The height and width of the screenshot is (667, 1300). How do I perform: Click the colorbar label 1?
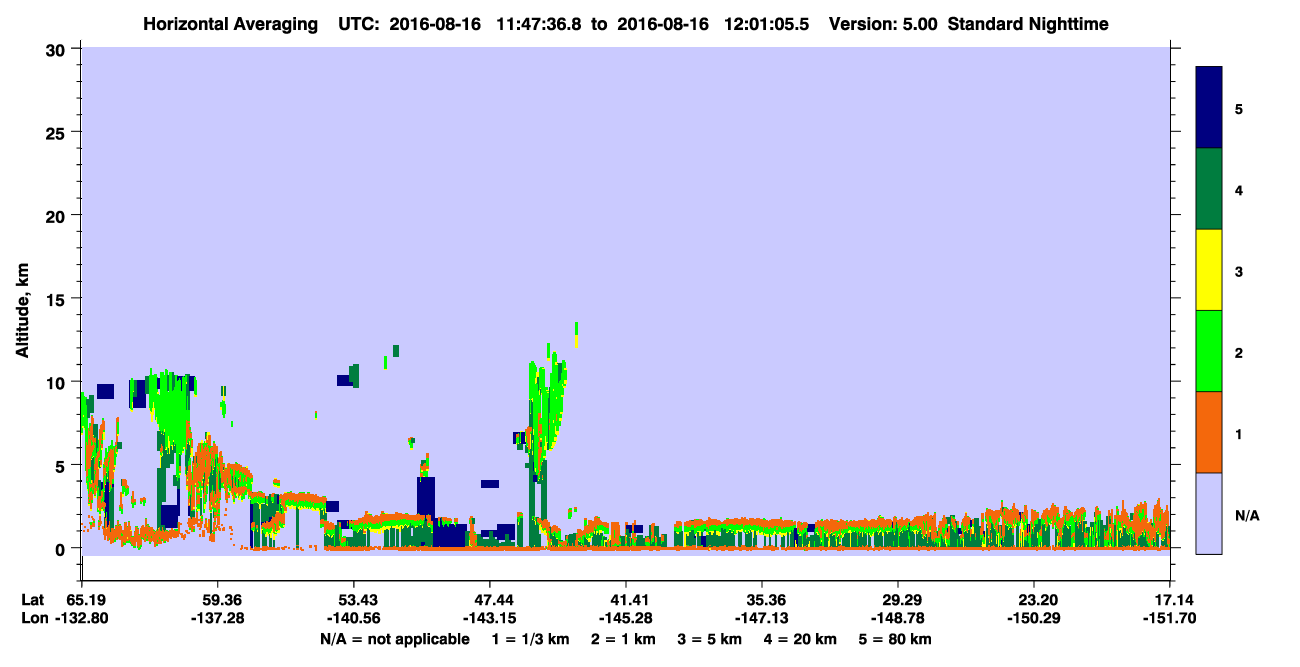coord(1239,434)
